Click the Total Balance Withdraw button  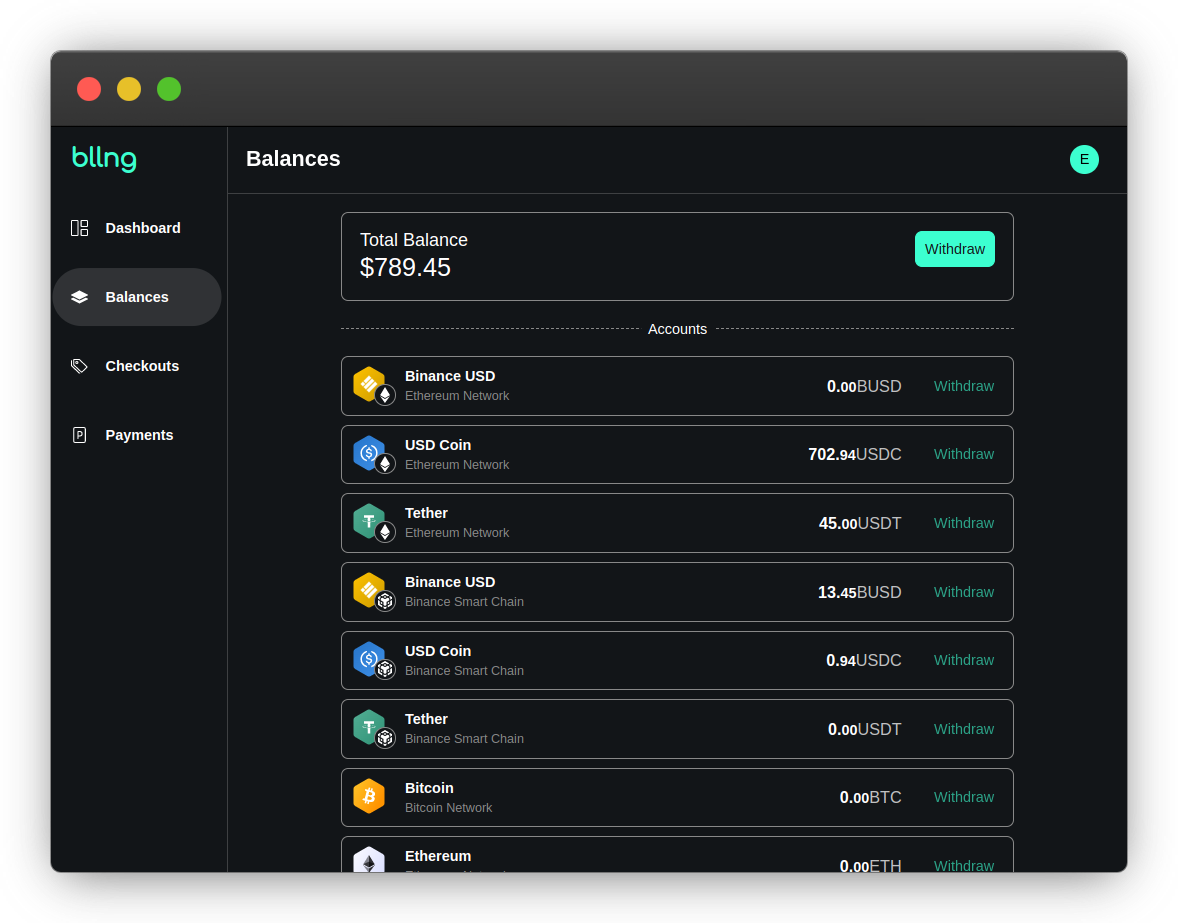954,249
